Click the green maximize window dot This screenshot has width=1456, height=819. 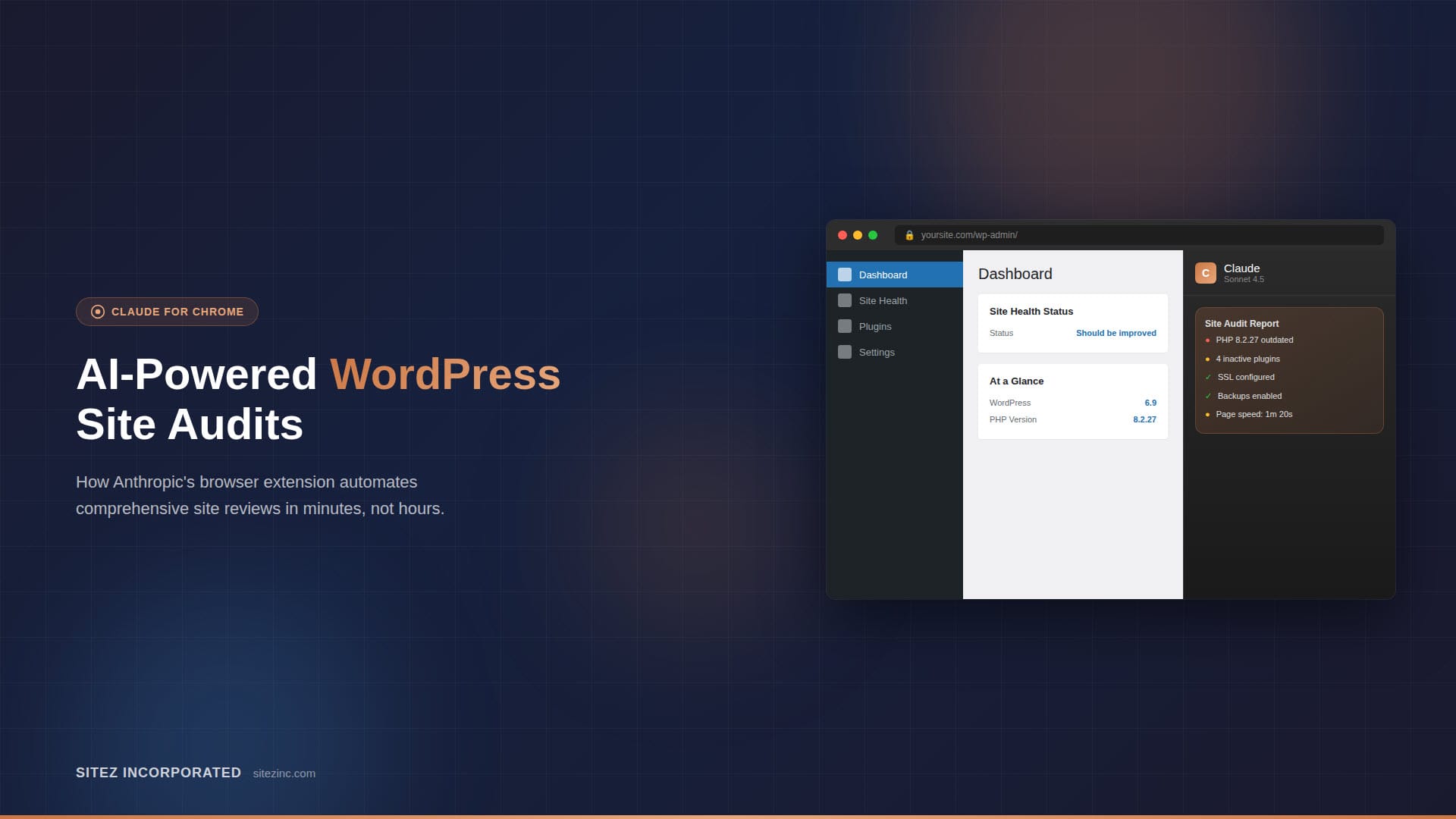[x=873, y=235]
